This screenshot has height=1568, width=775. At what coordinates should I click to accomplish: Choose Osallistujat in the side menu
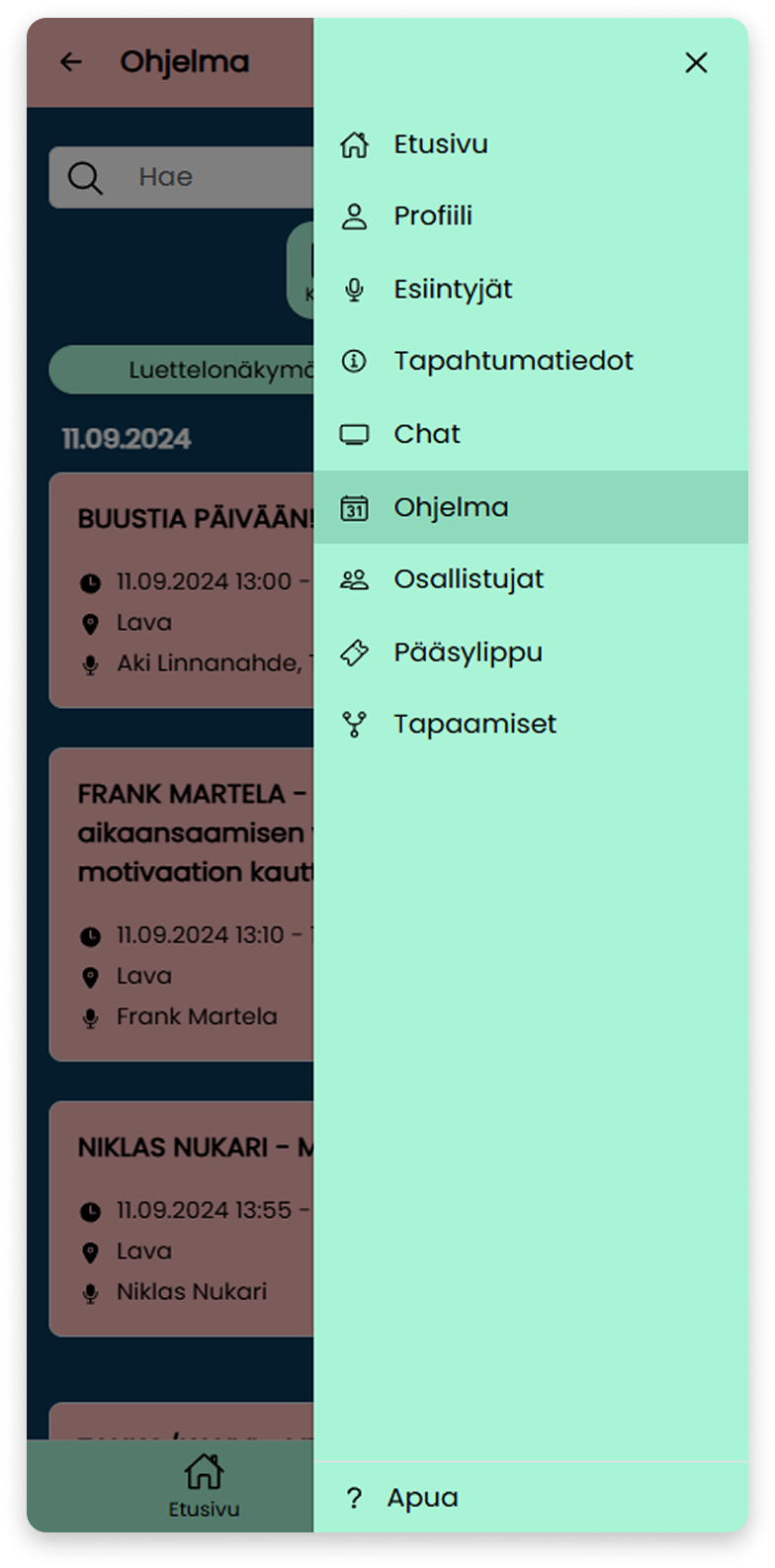tap(468, 577)
